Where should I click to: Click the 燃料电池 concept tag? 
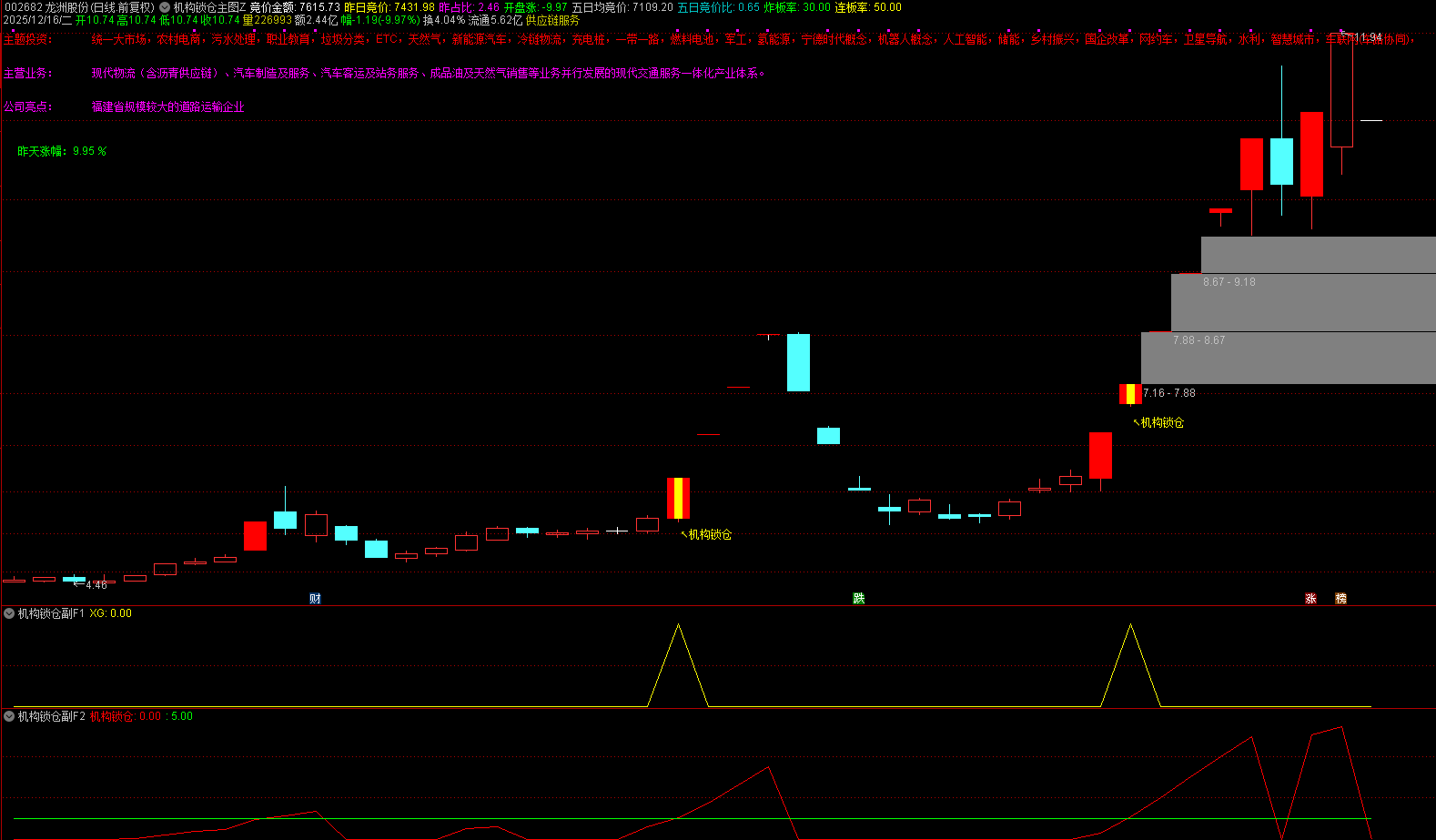pyautogui.click(x=692, y=40)
